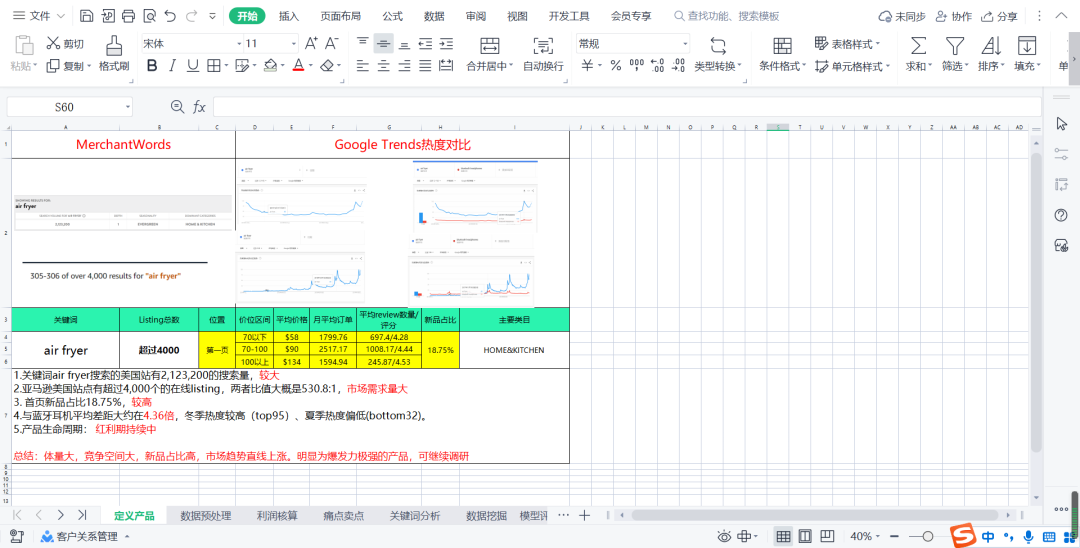Increase decimal places
1080x548 pixels.
click(x=658, y=65)
